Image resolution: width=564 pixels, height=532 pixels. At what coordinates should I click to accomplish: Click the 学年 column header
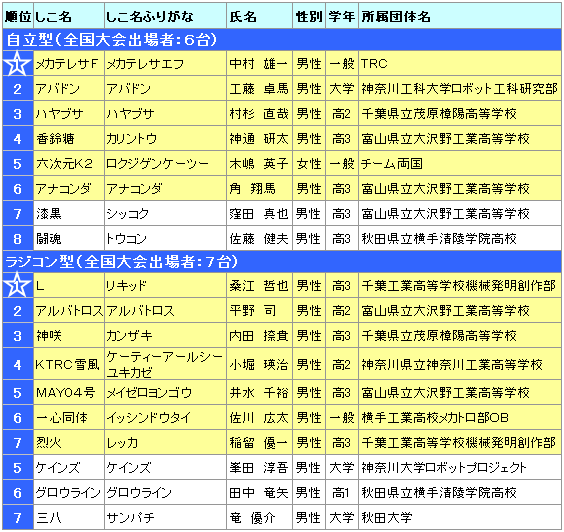pos(342,16)
